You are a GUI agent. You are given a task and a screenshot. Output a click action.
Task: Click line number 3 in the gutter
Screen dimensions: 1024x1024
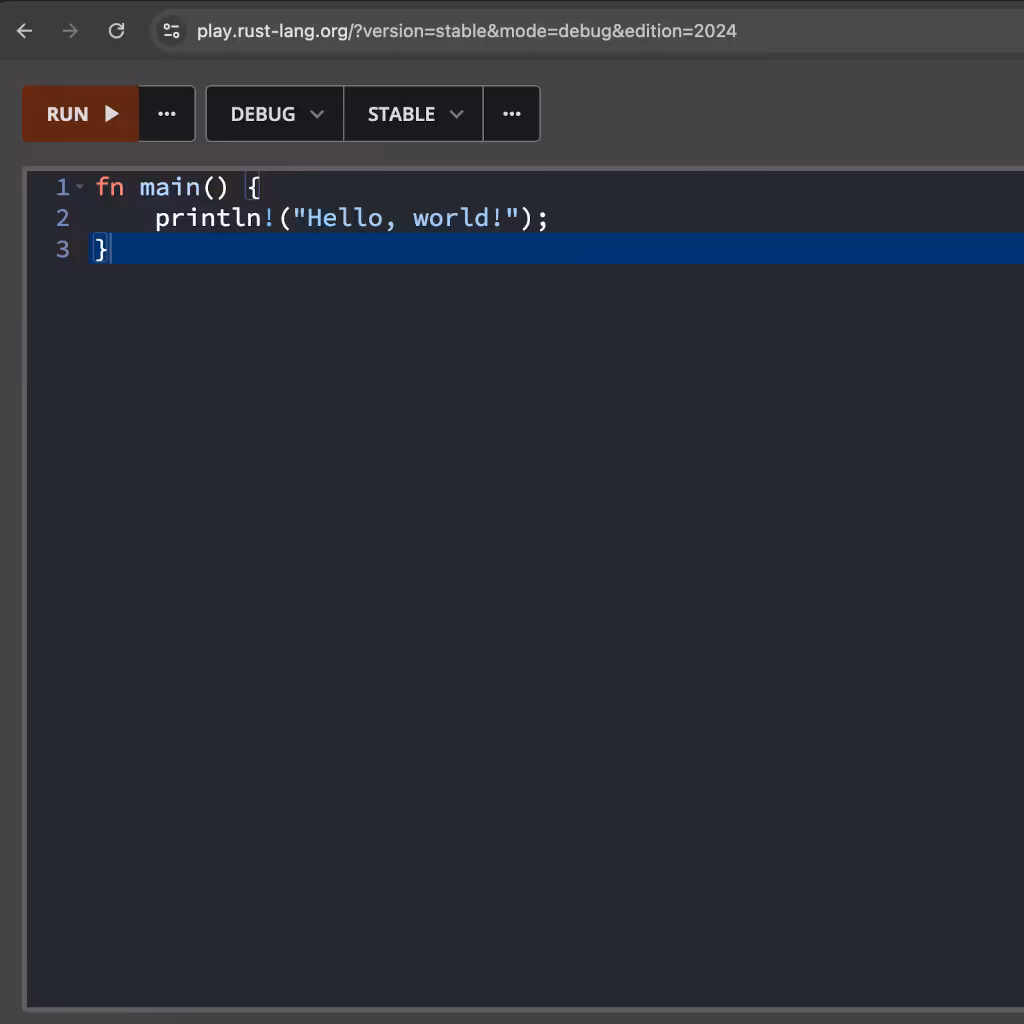click(63, 249)
